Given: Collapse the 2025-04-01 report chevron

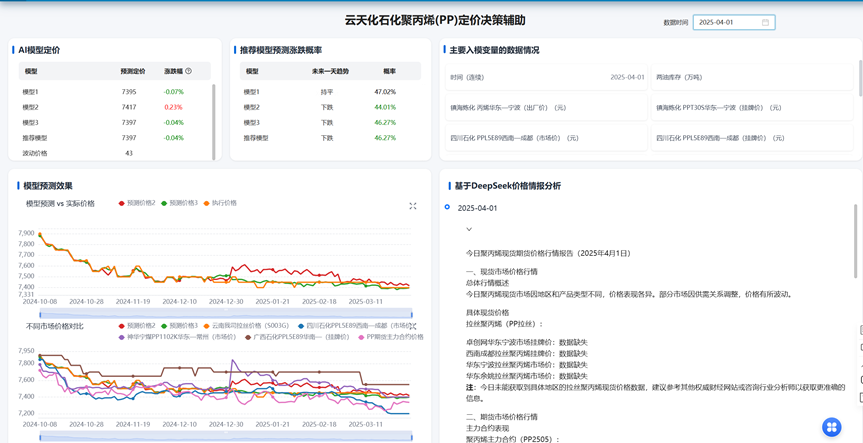Looking at the screenshot, I should 469,229.
